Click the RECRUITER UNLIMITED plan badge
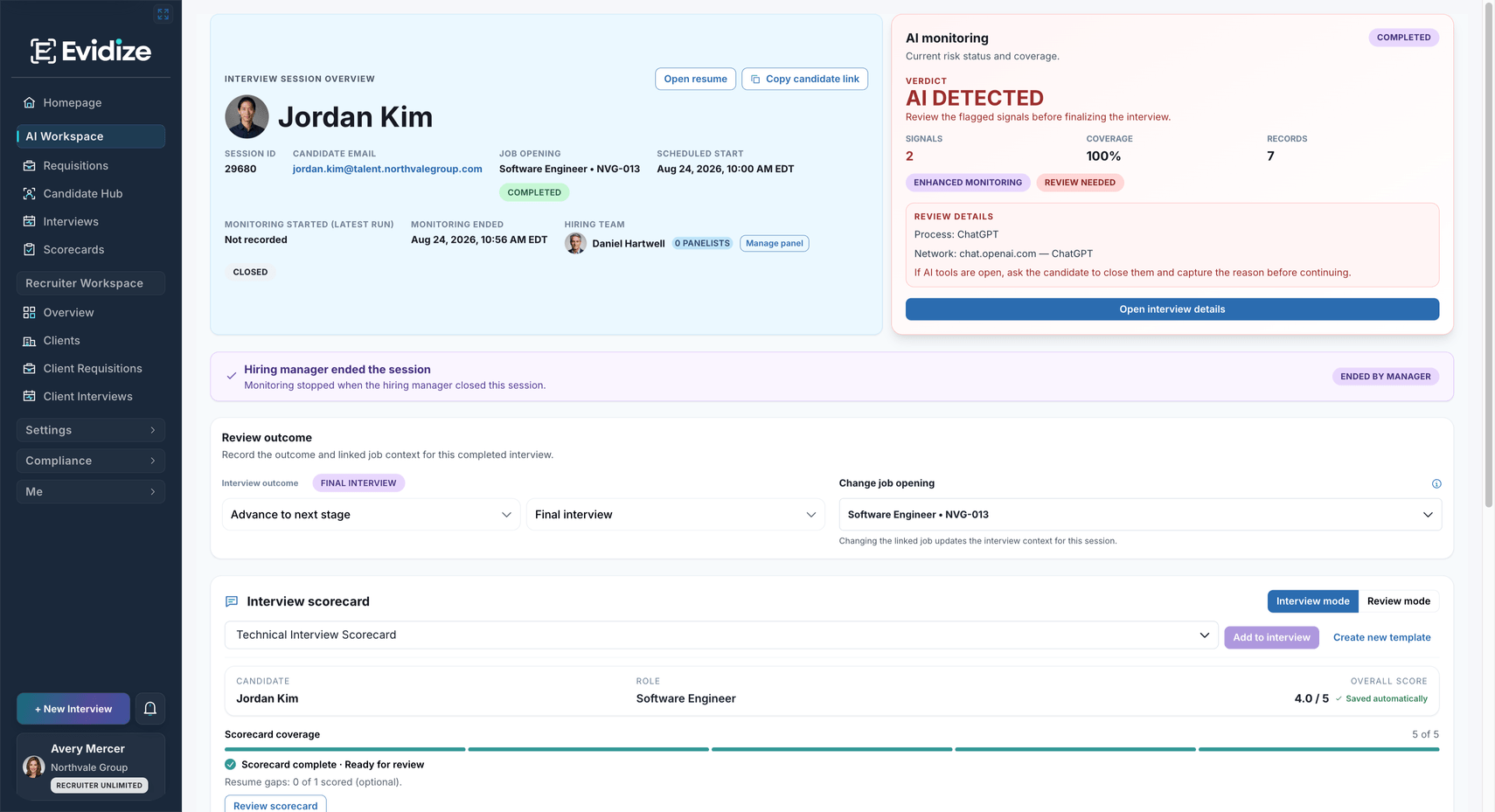The height and width of the screenshot is (812, 1495). [x=99, y=786]
